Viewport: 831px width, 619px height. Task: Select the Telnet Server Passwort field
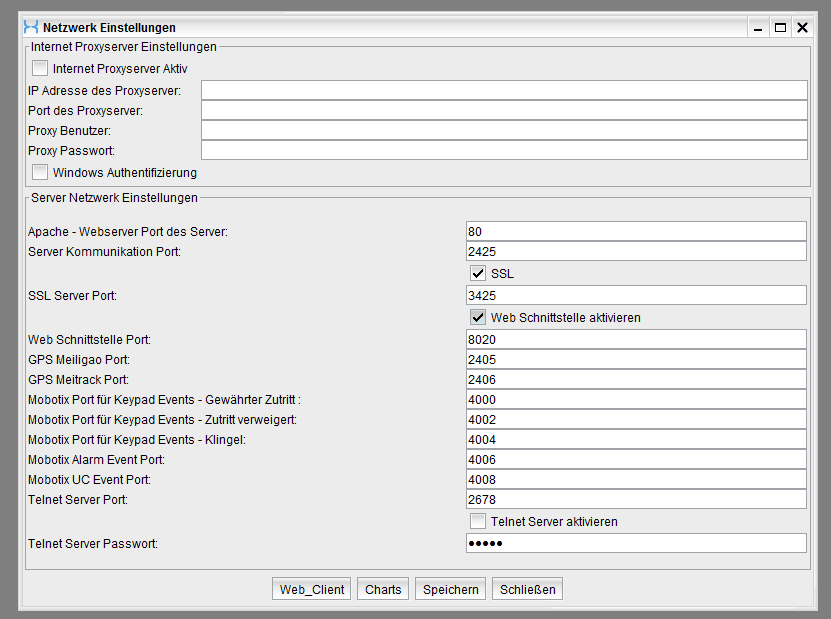635,543
